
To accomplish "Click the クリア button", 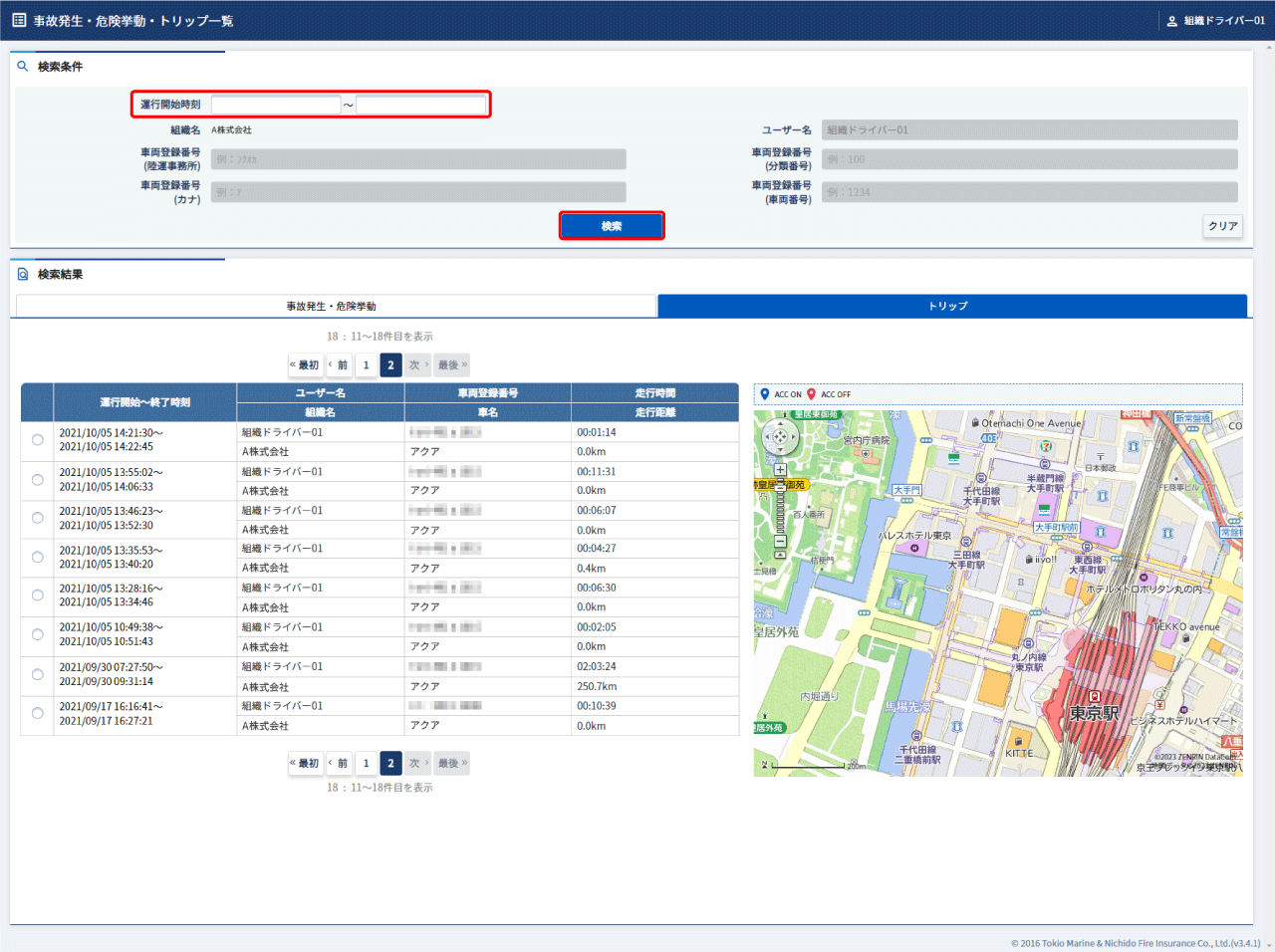I will point(1222,226).
